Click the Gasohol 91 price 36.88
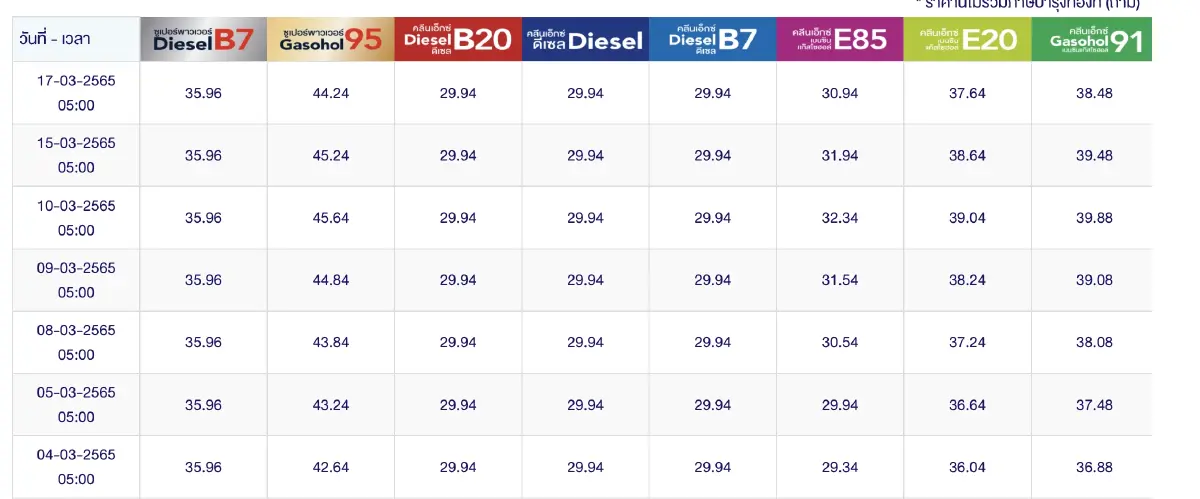1200x499 pixels. 1094,467
